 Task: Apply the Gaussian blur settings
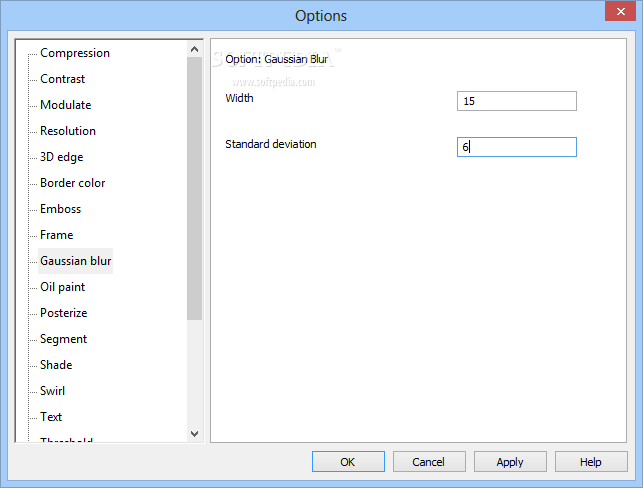[510, 462]
